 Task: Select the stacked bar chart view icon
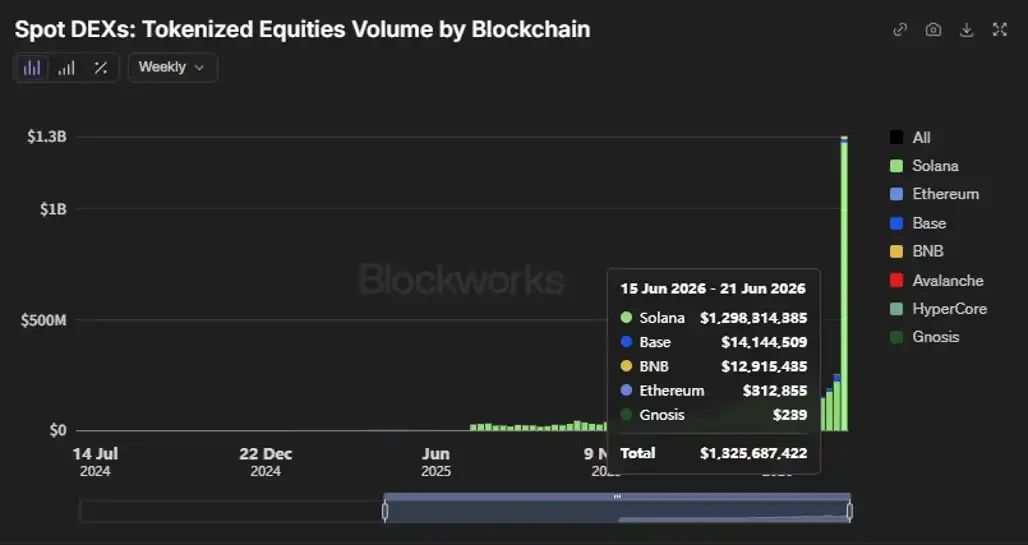point(31,68)
